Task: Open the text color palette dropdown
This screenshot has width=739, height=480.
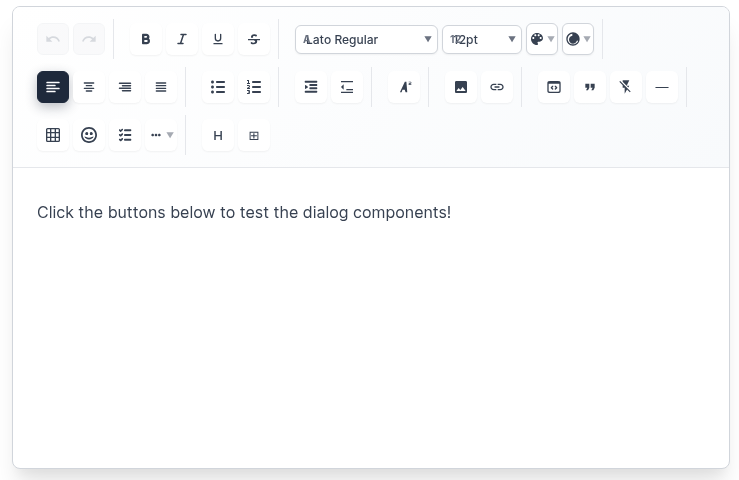Action: pos(542,39)
